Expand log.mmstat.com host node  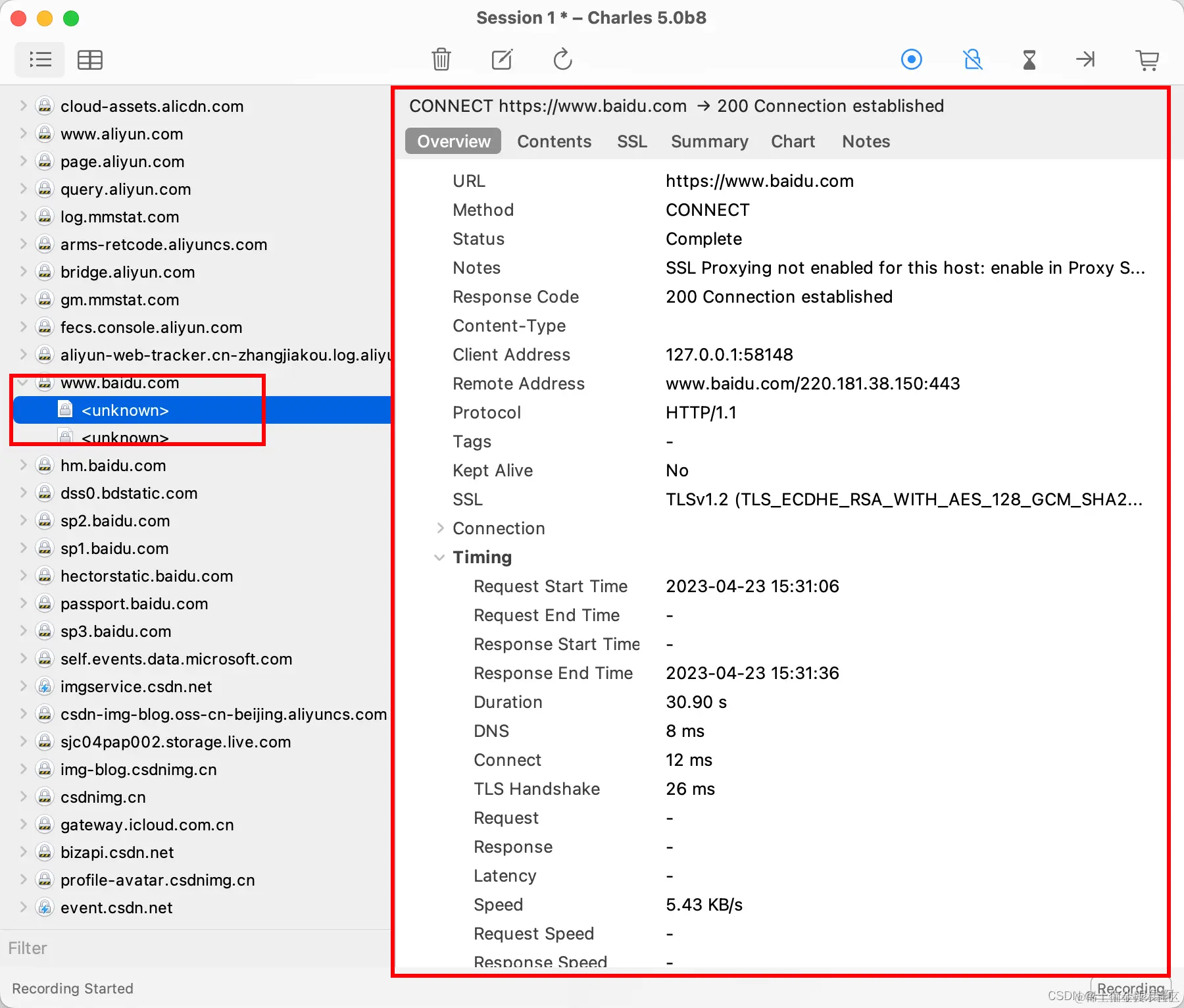tap(23, 216)
